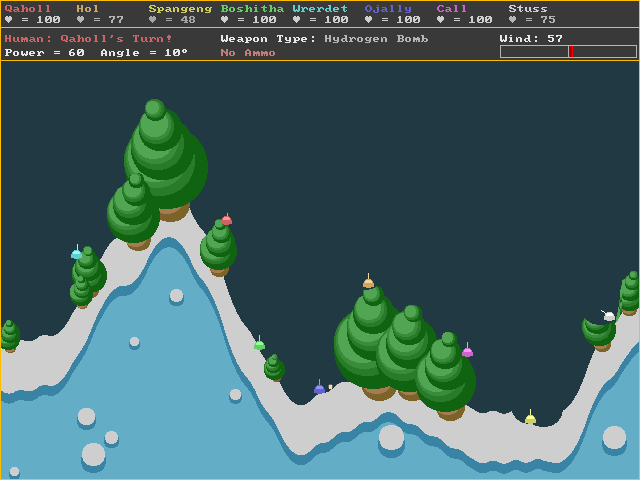Click the magenta Call tank near the trees
640x480 pixels.
click(x=467, y=350)
